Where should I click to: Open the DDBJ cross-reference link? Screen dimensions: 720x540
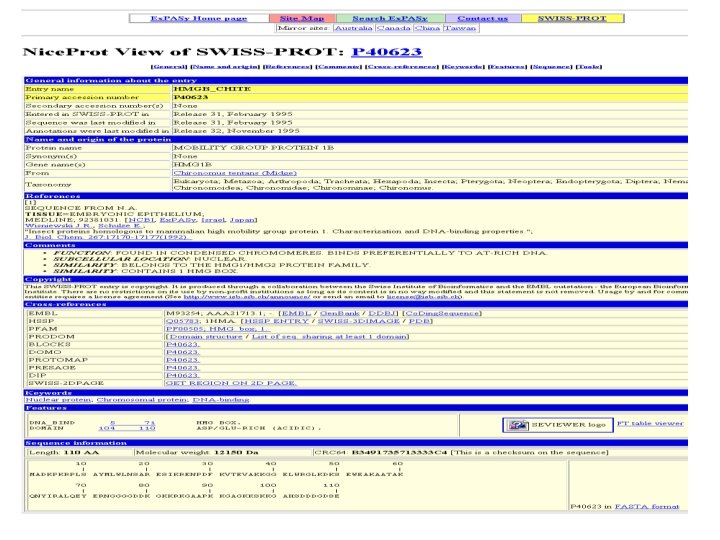point(381,313)
